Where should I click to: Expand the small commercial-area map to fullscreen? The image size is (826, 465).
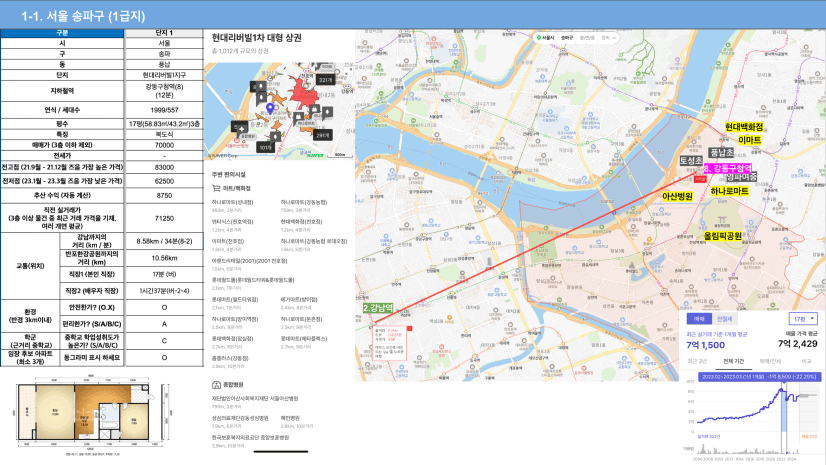(x=348, y=70)
